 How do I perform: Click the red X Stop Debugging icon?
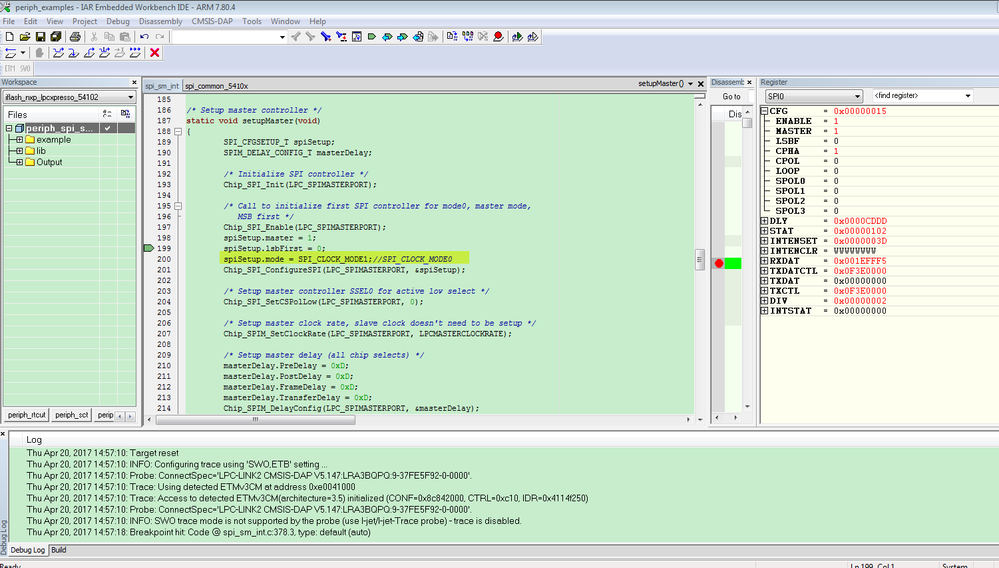coord(154,53)
